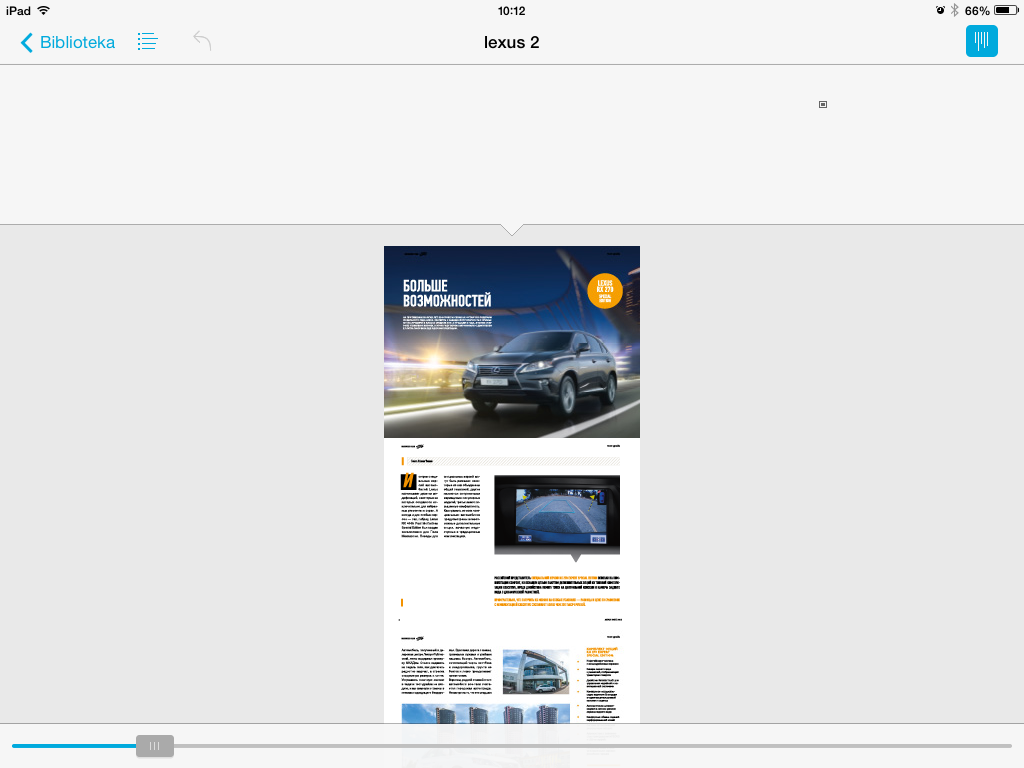The width and height of the screenshot is (1024, 768).
Task: Tap the Wi-Fi icon in status bar
Action: (x=44, y=10)
